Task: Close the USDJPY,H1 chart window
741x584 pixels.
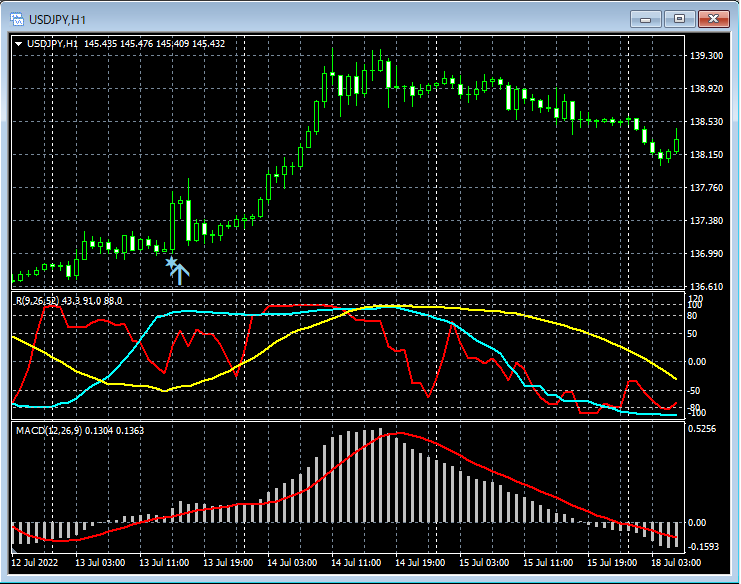Action: pos(714,18)
